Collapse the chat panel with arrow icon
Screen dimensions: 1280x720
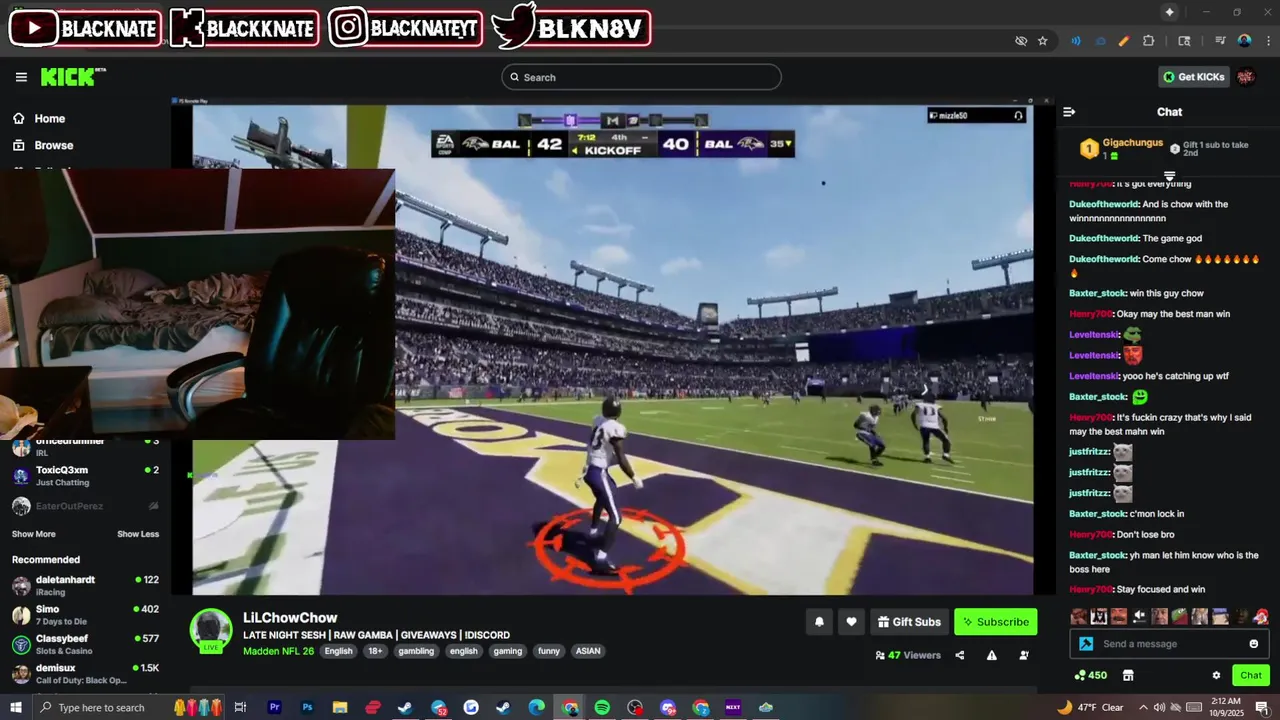tap(1069, 112)
